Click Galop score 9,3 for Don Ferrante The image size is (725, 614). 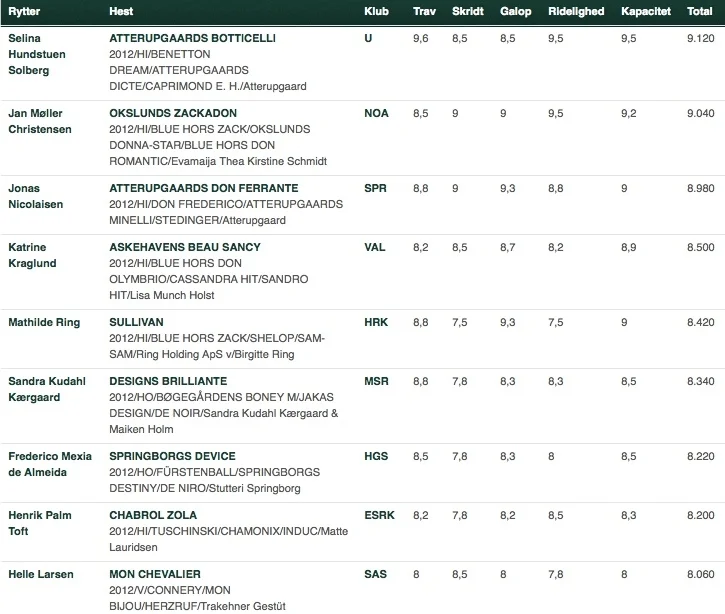508,188
